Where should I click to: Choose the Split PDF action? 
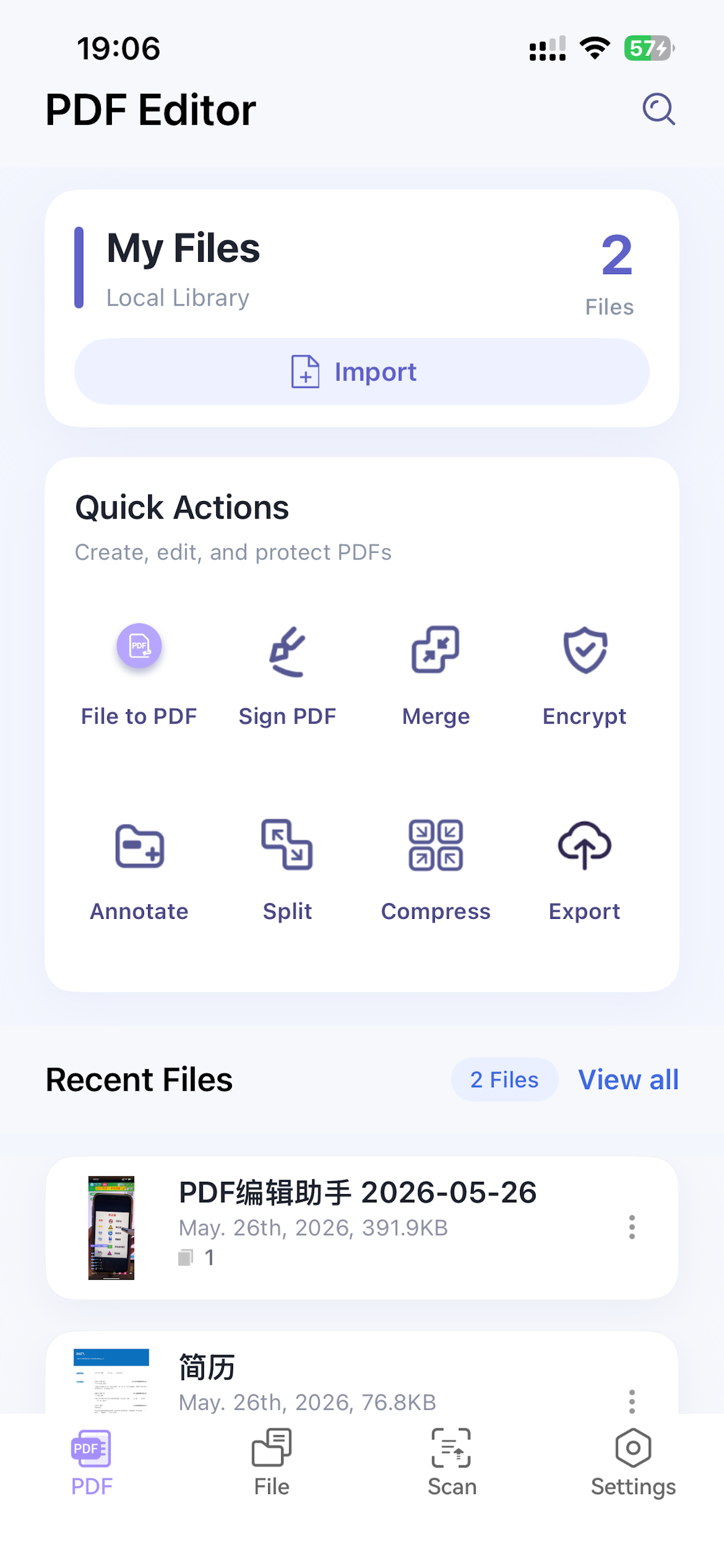pos(287,870)
